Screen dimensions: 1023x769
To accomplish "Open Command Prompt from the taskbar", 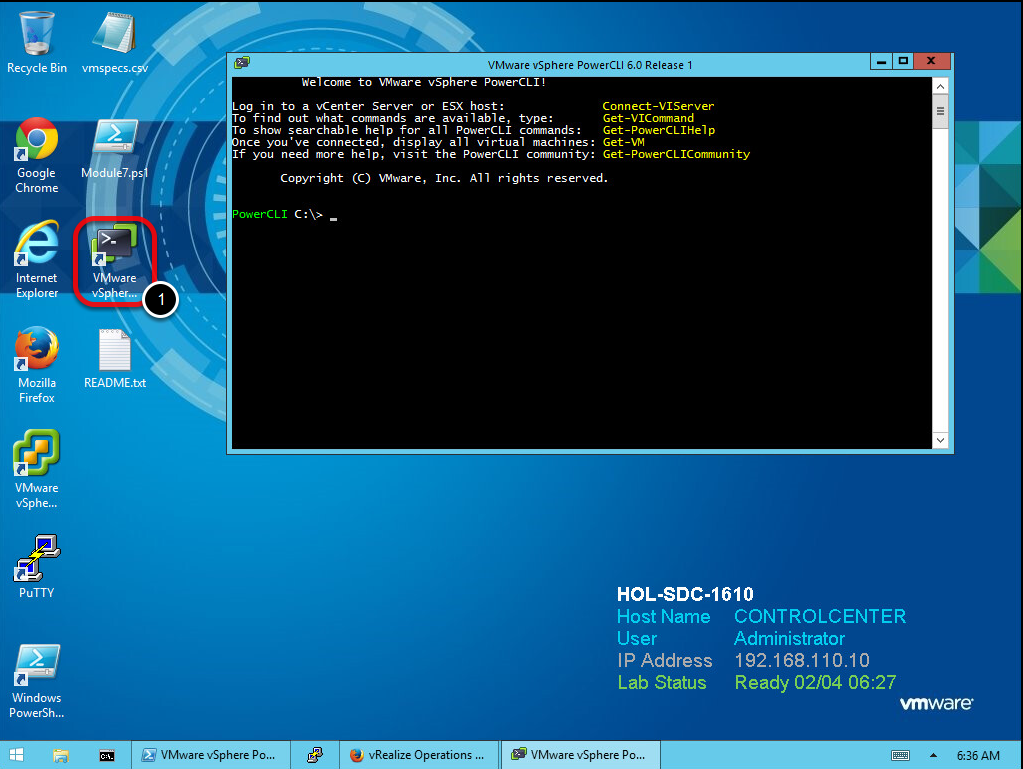I will coord(106,755).
